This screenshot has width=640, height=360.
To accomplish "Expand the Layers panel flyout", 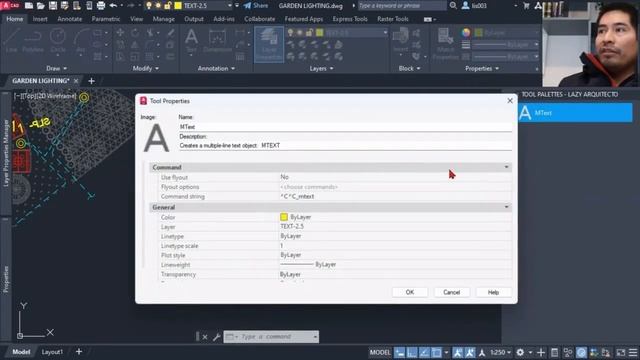I will 321,69.
